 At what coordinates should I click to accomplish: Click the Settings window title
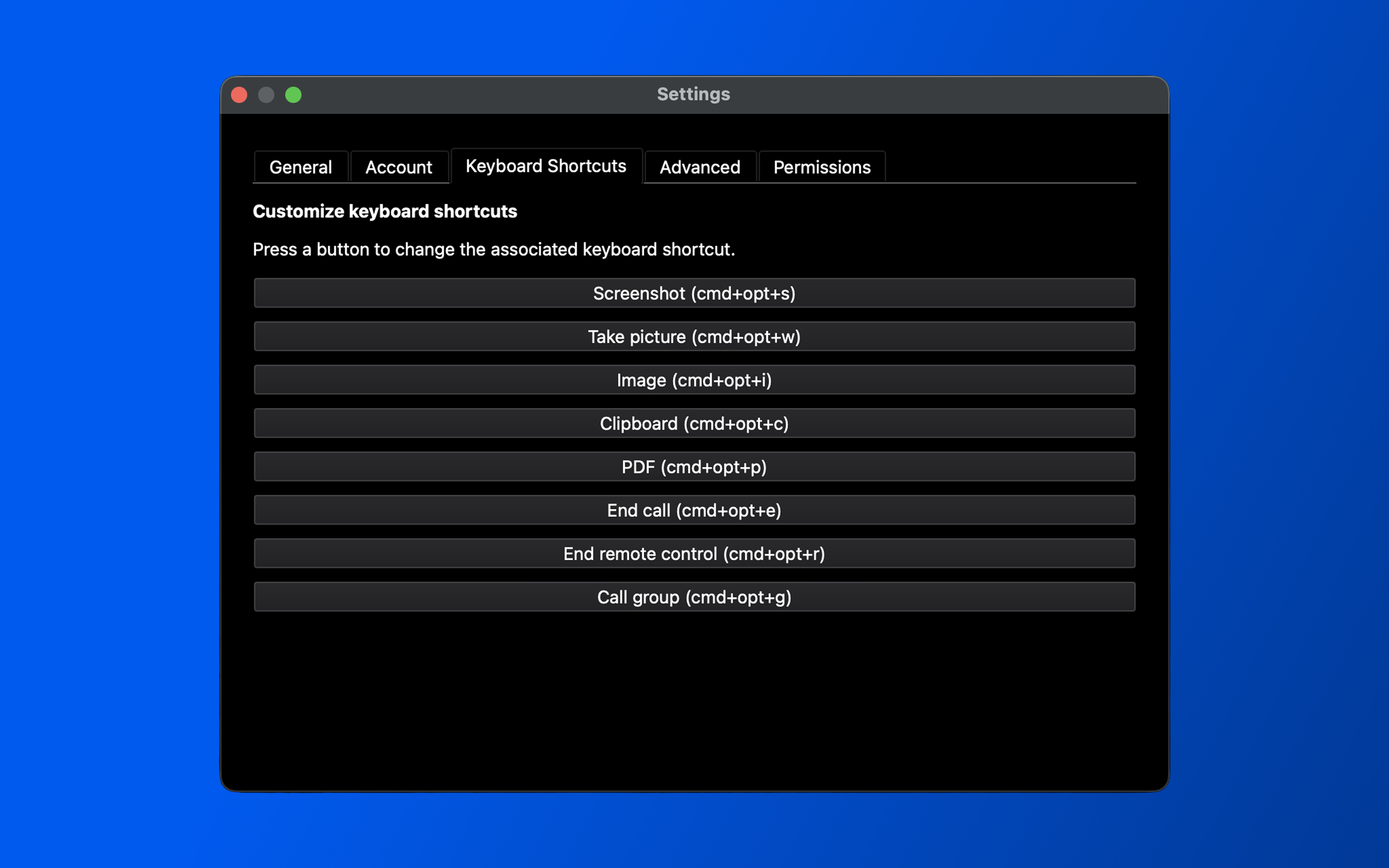pyautogui.click(x=693, y=94)
